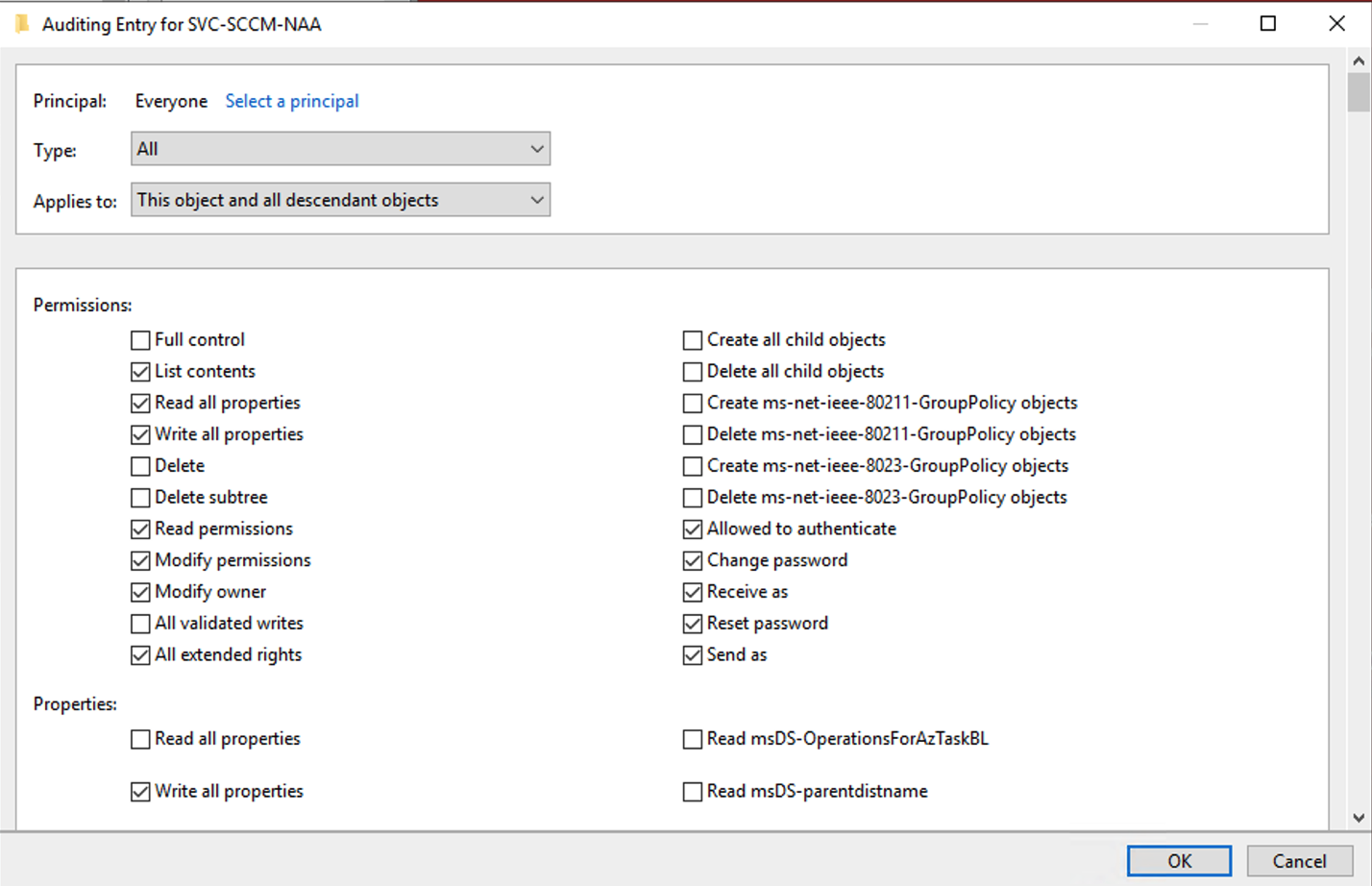1372x886 pixels.
Task: Uncheck Read all properties under Permissions
Action: pyautogui.click(x=139, y=403)
